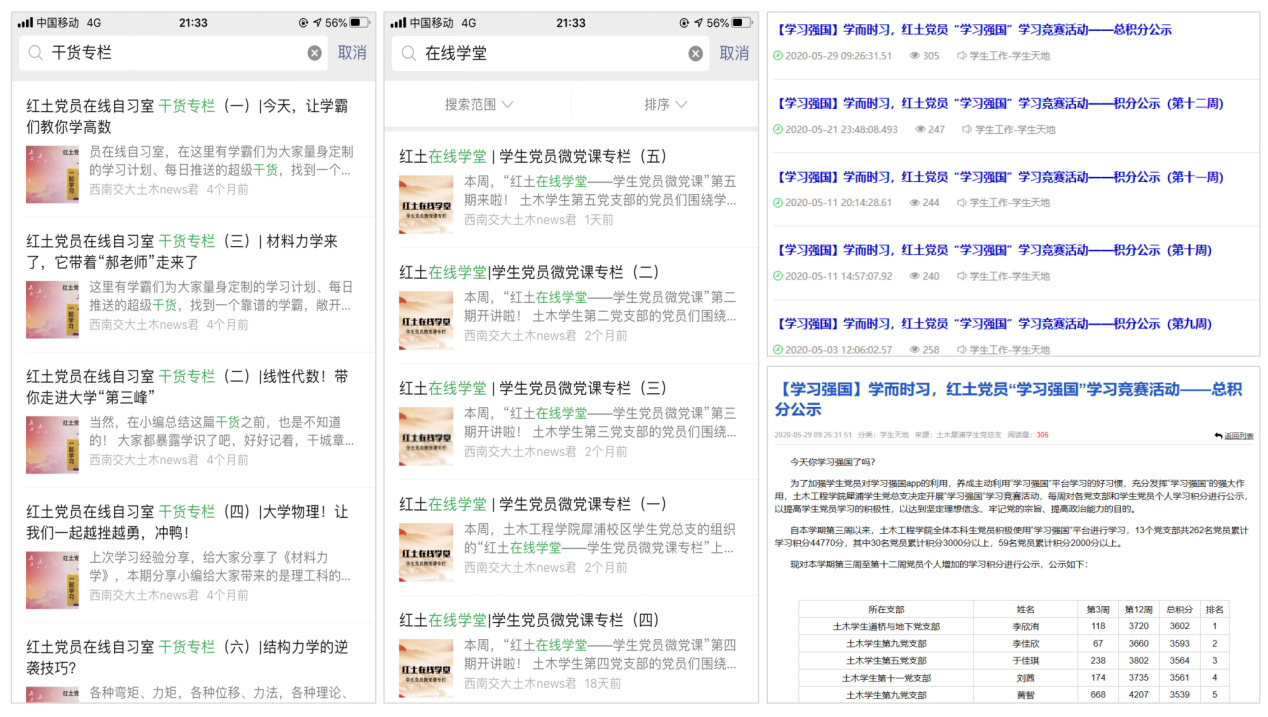The height and width of the screenshot is (717, 1268).
Task: Click the clock icon for 2020-05-21 post
Action: coord(778,129)
